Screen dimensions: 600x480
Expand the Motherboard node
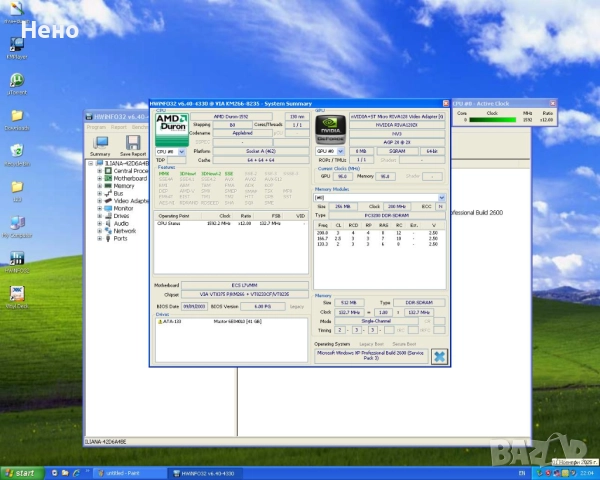coord(99,178)
